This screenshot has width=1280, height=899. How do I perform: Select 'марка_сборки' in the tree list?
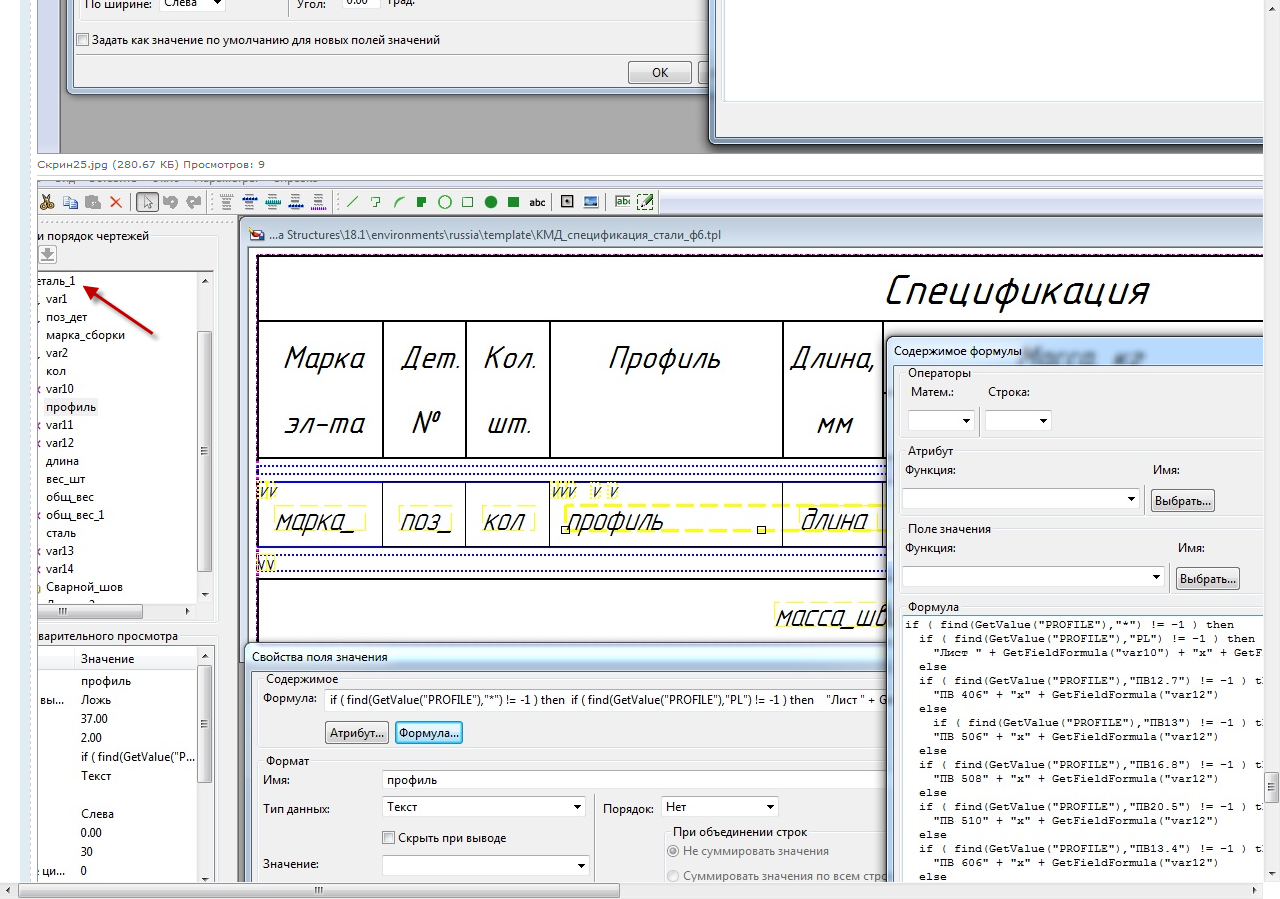coord(85,335)
